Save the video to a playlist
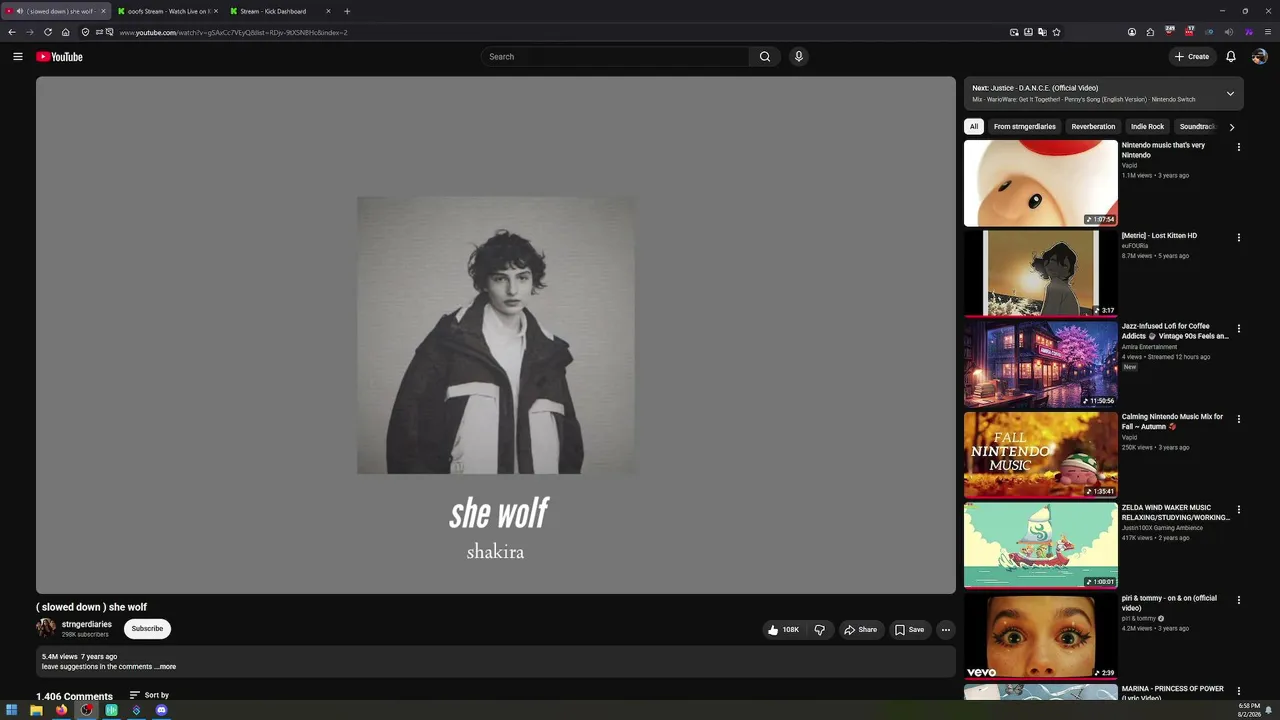This screenshot has width=1280, height=720. [909, 630]
